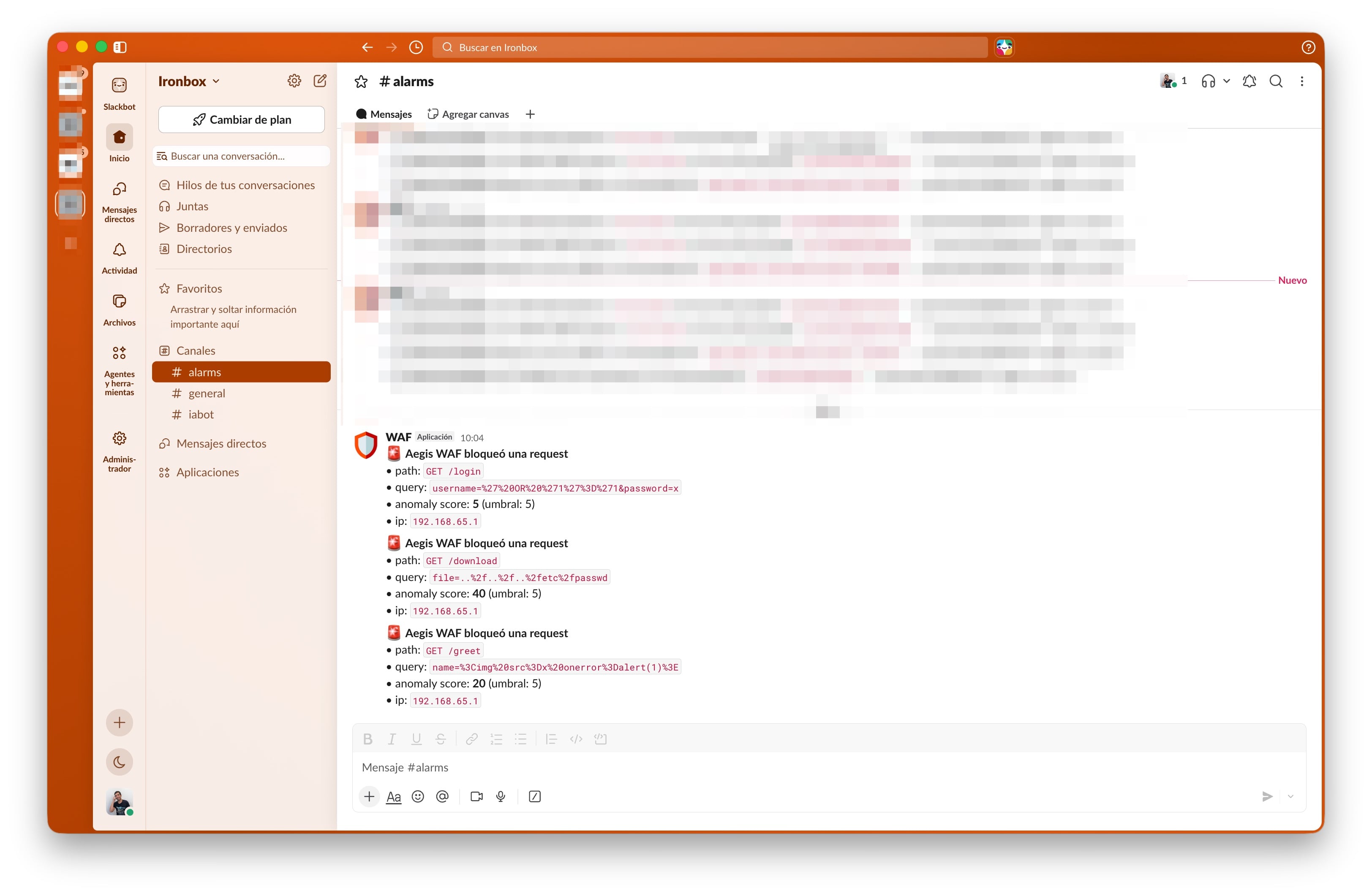1372x896 pixels.
Task: Toggle italic formatting in composer
Action: pos(392,739)
